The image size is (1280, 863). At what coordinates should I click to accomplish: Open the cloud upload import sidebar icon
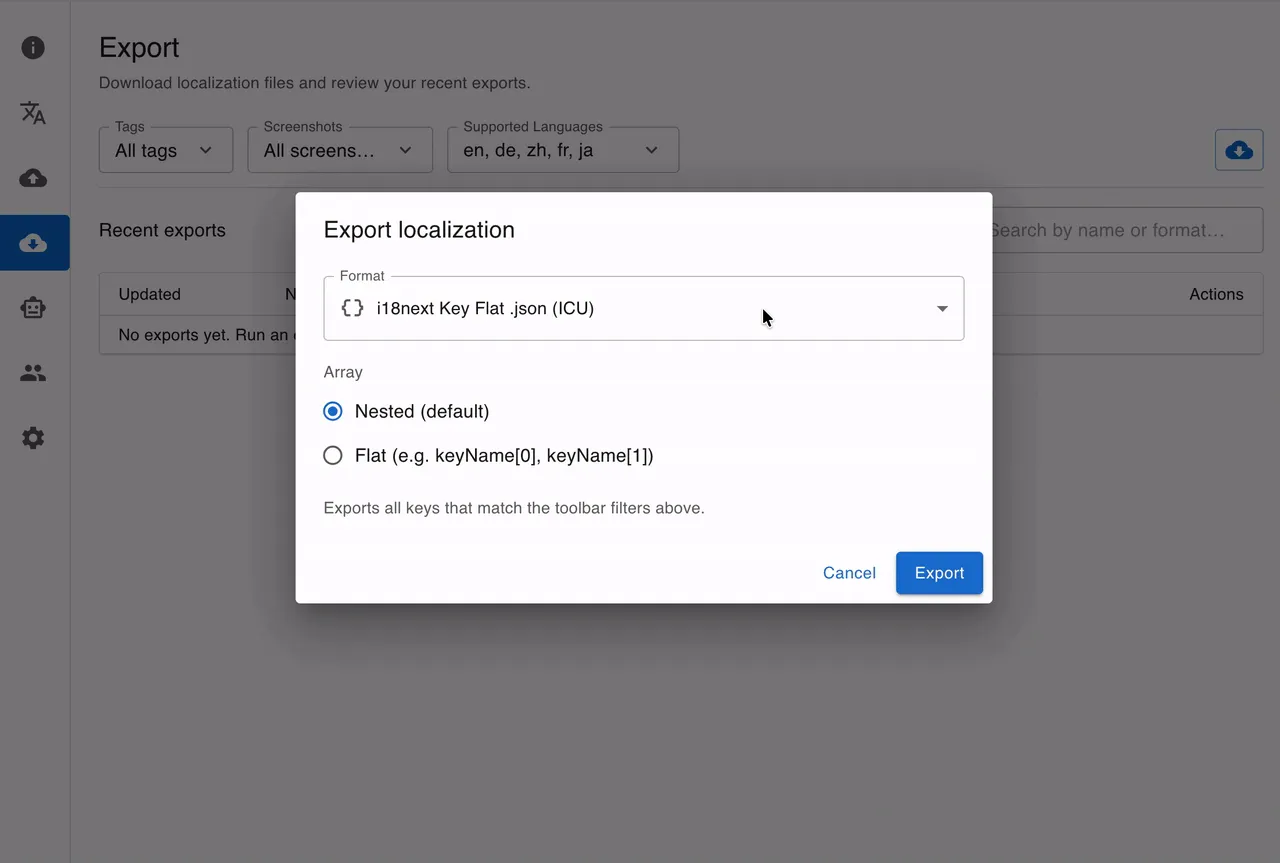33,178
